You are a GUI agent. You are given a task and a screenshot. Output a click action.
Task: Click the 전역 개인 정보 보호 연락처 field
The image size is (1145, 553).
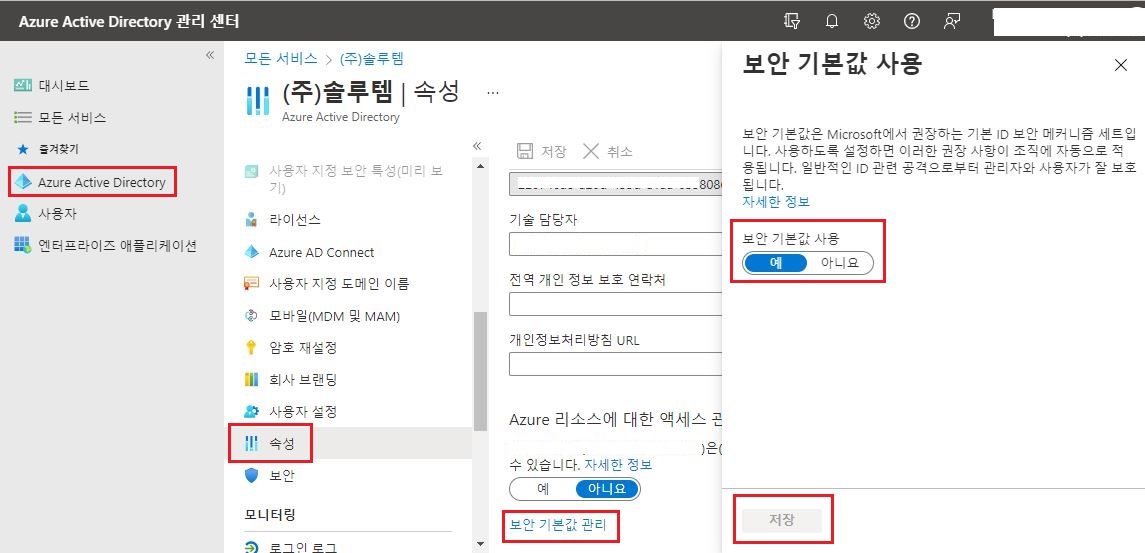(x=615, y=304)
